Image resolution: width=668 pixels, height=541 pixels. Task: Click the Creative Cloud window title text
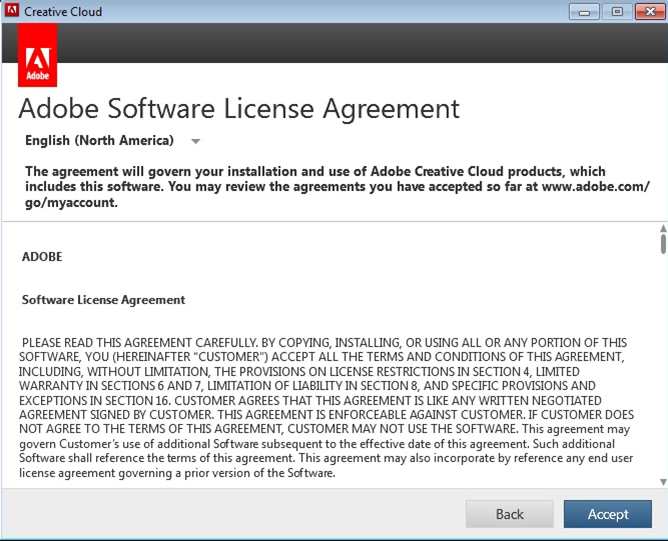pos(63,11)
